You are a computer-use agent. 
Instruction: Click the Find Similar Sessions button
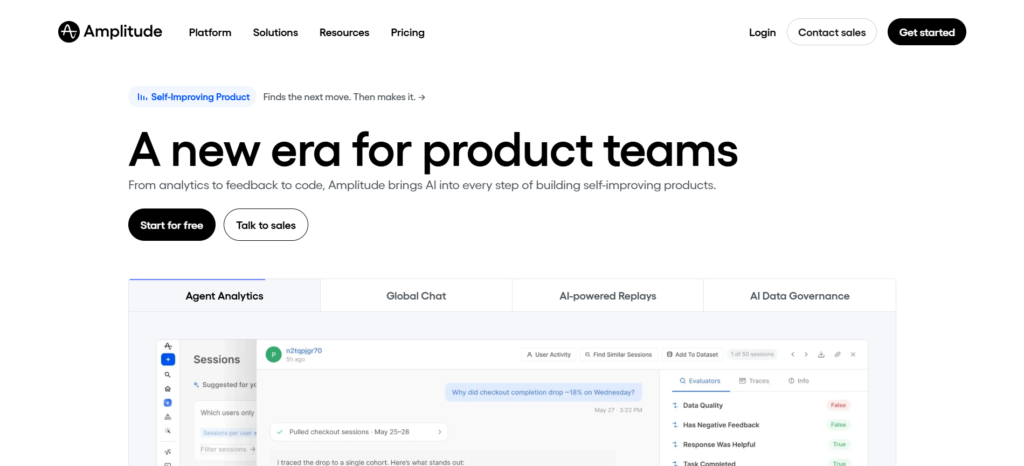(618, 354)
